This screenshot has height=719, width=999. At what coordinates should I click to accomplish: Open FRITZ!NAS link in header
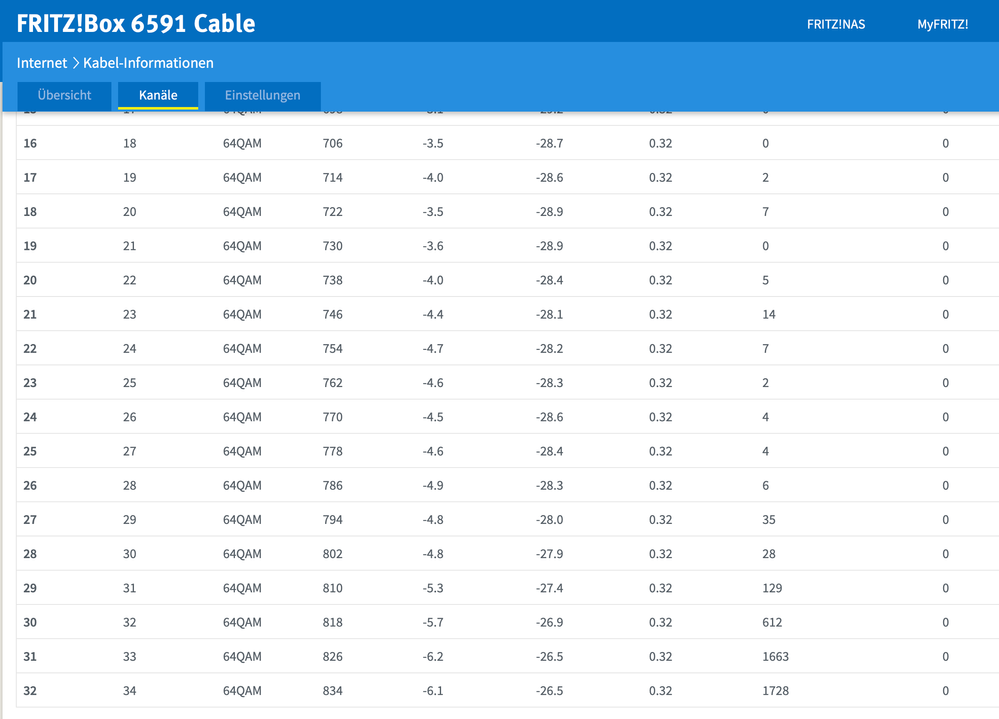coord(836,24)
